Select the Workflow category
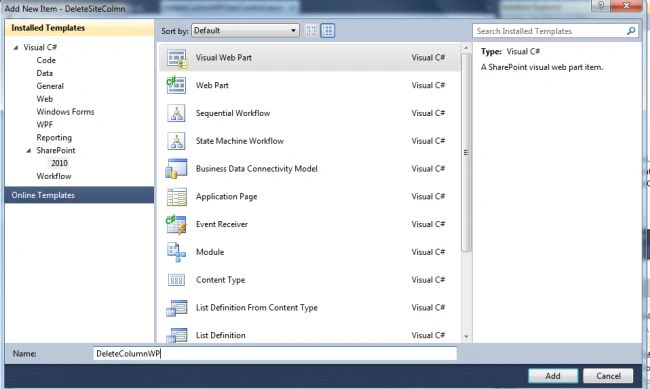This screenshot has width=650, height=389. [x=54, y=176]
